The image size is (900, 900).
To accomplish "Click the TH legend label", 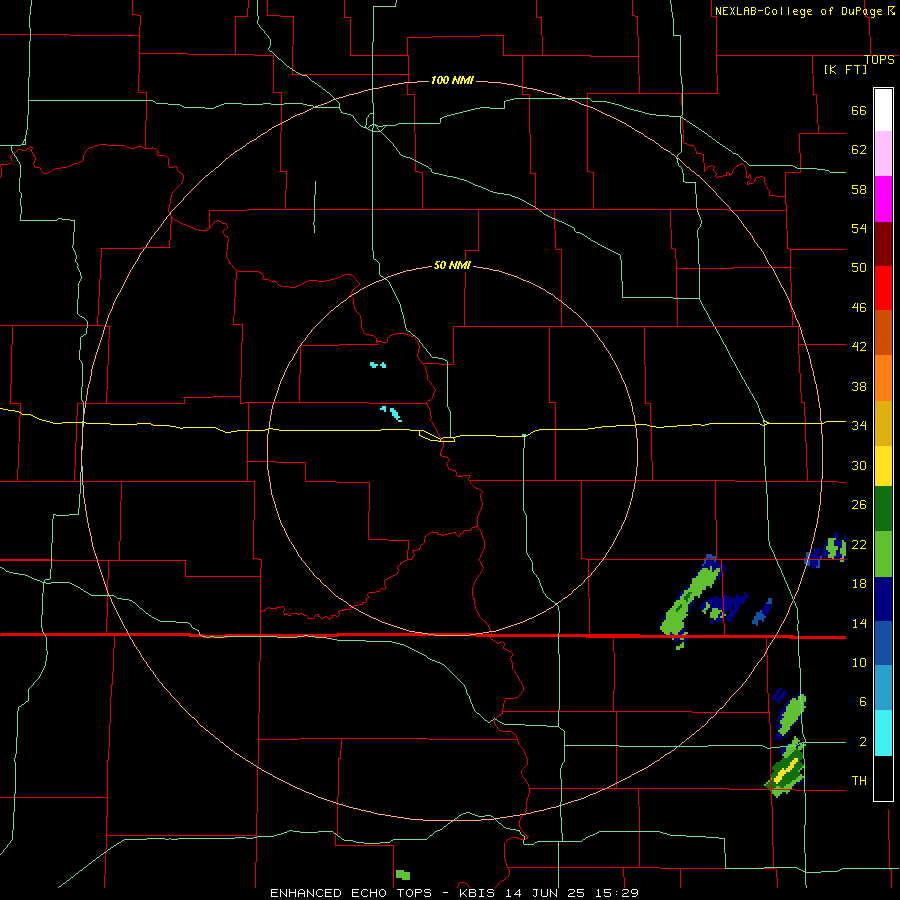I will 859,780.
